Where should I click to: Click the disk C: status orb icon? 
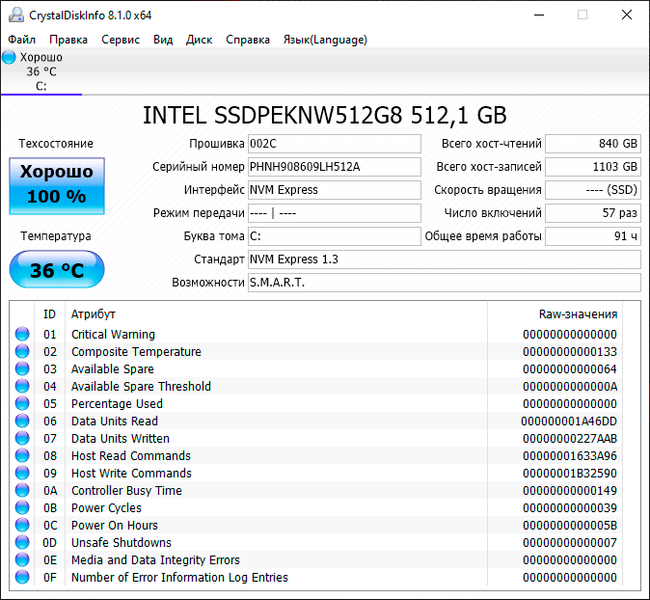[x=9, y=58]
